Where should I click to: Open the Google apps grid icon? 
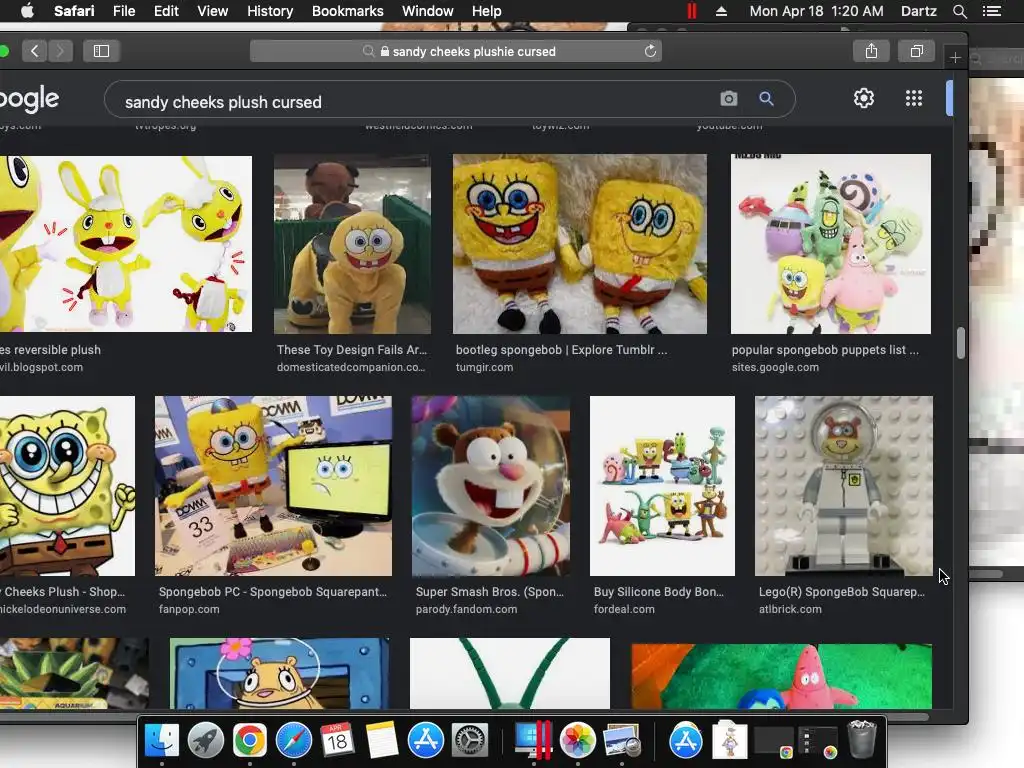(x=914, y=98)
